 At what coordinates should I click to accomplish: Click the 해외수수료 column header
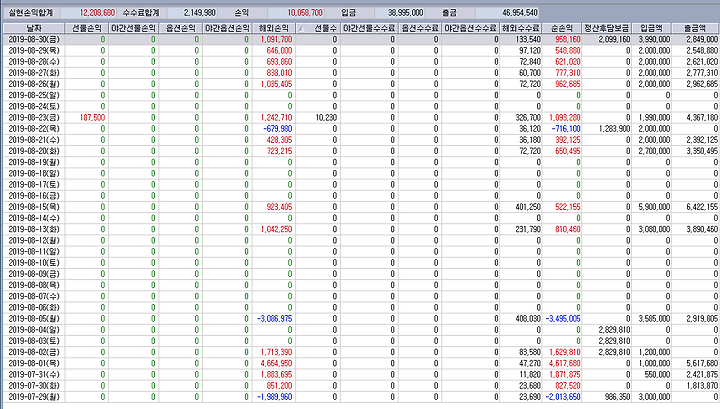[x=521, y=28]
